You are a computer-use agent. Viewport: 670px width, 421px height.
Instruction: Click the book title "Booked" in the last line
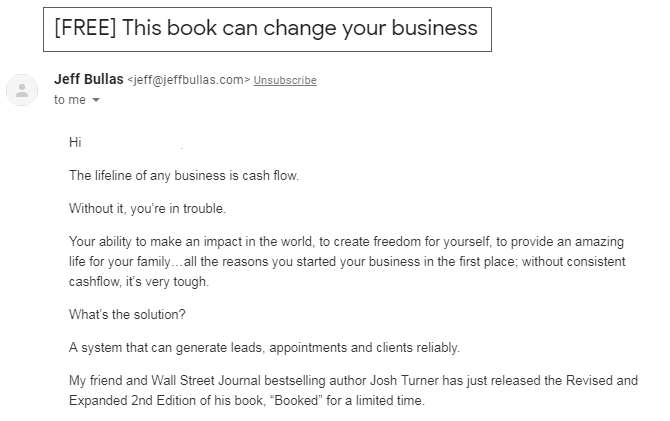[296, 400]
